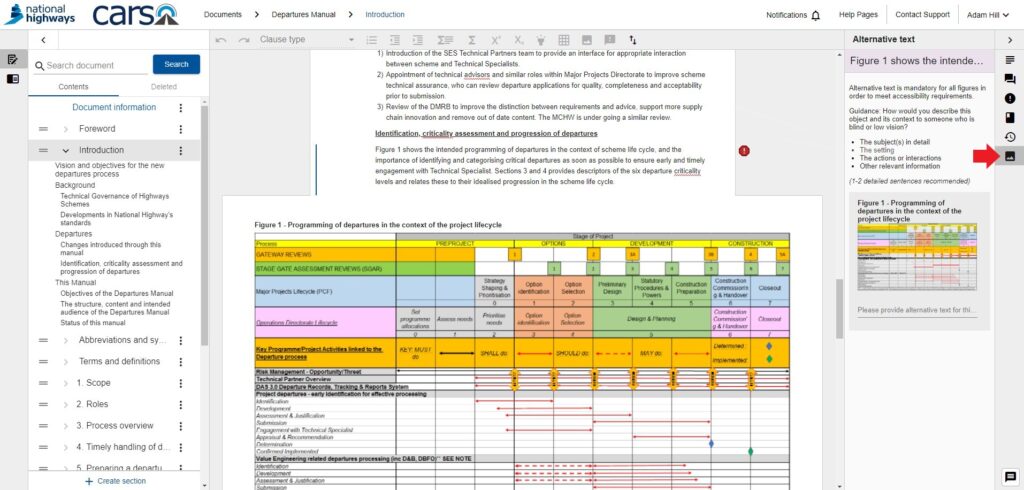
Task: Click the blue Search button
Action: 176,64
